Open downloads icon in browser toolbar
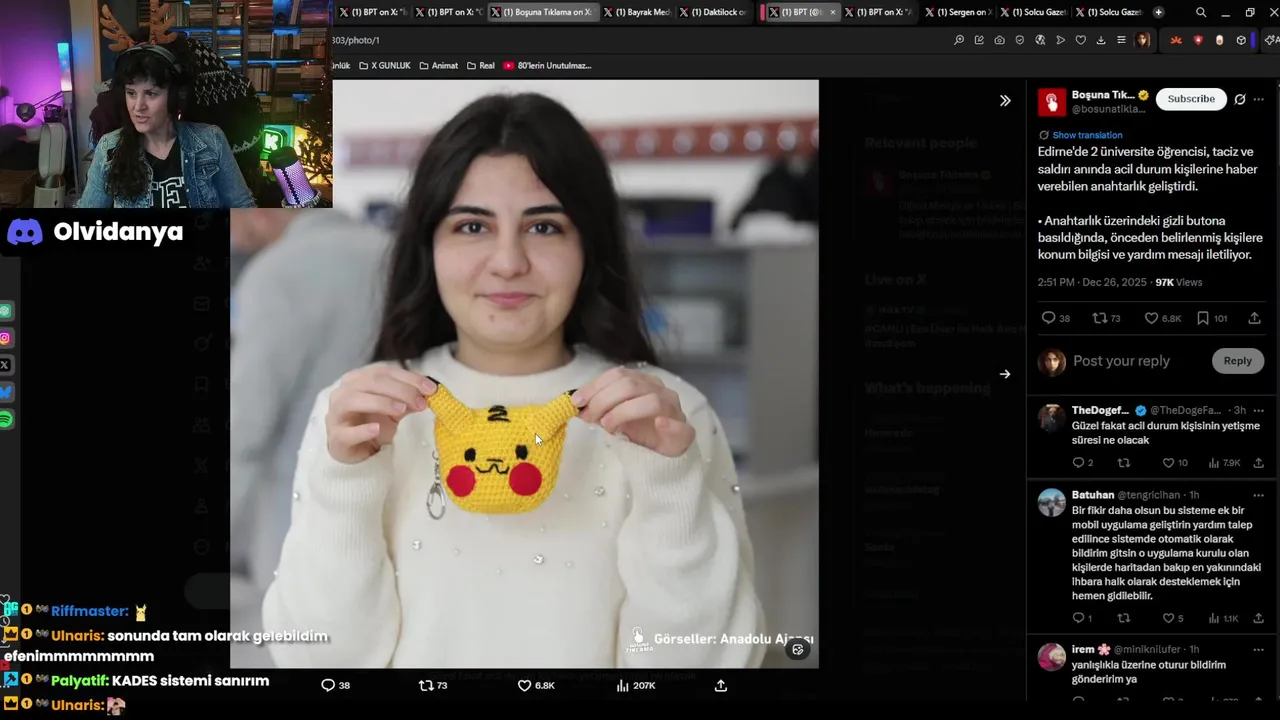Viewport: 1280px width, 720px height. [x=1101, y=40]
